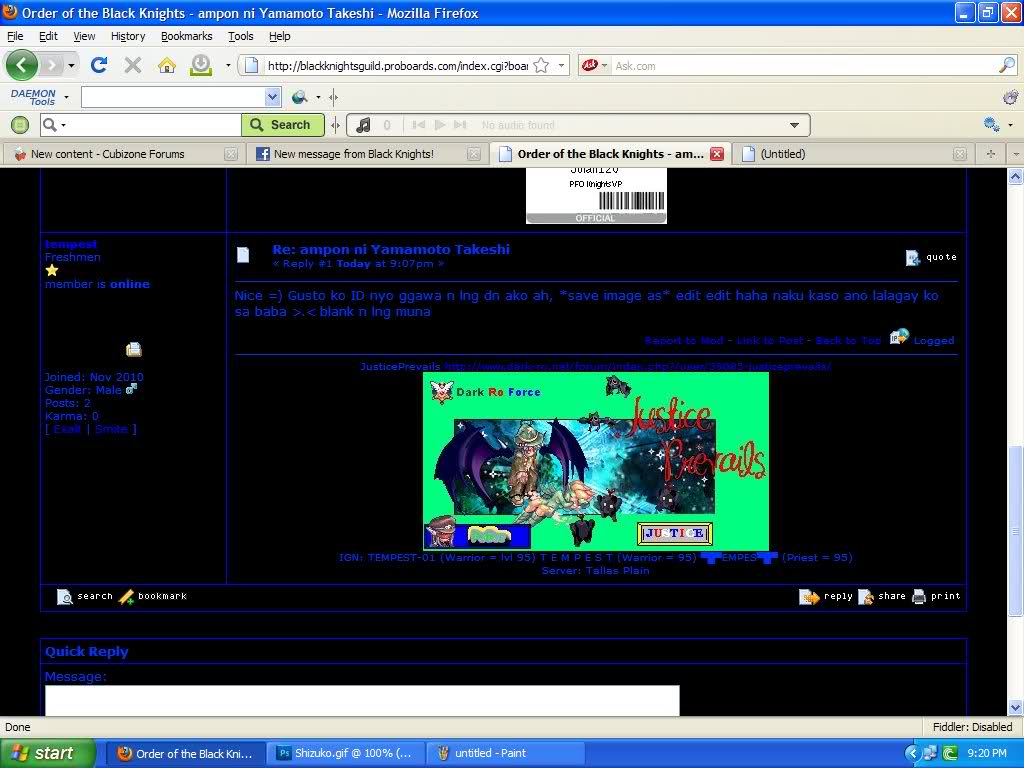Open the navigation history dropdown arrow
This screenshot has width=1024, height=768.
71,65
